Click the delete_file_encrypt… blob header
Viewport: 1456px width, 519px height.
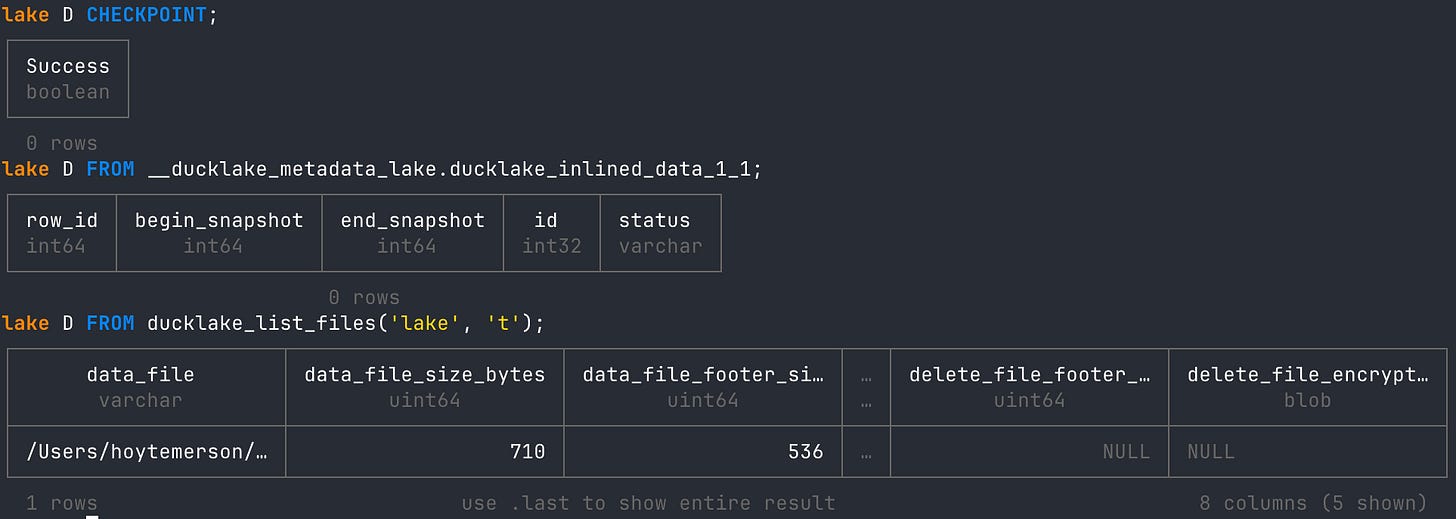pyautogui.click(x=1308, y=387)
